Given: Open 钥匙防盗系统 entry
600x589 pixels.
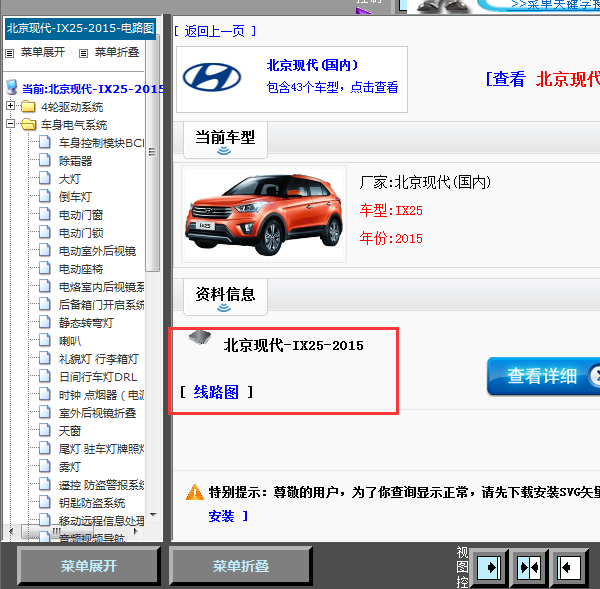Looking at the screenshot, I should point(92,503).
